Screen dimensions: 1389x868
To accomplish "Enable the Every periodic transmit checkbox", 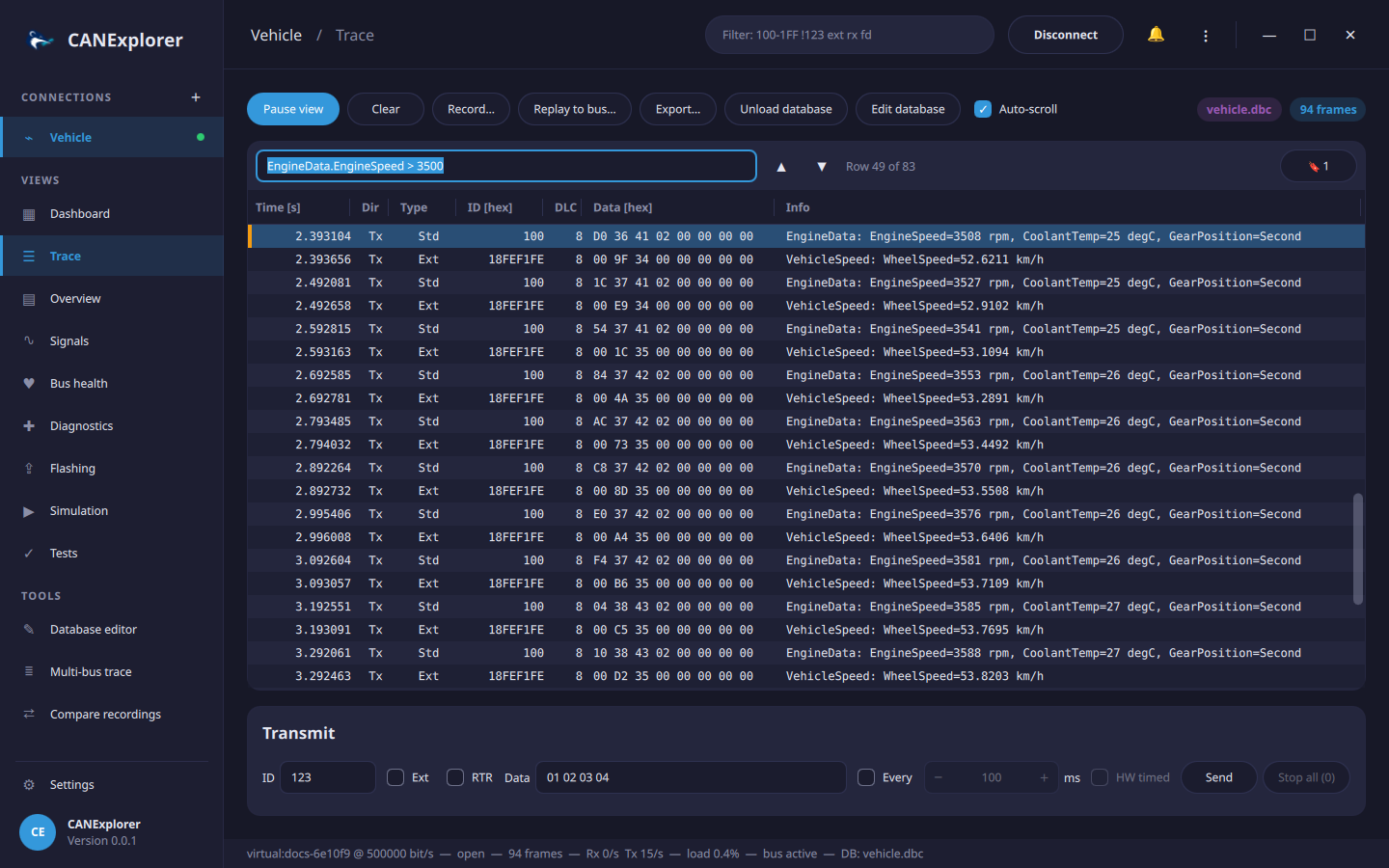I will 866,777.
